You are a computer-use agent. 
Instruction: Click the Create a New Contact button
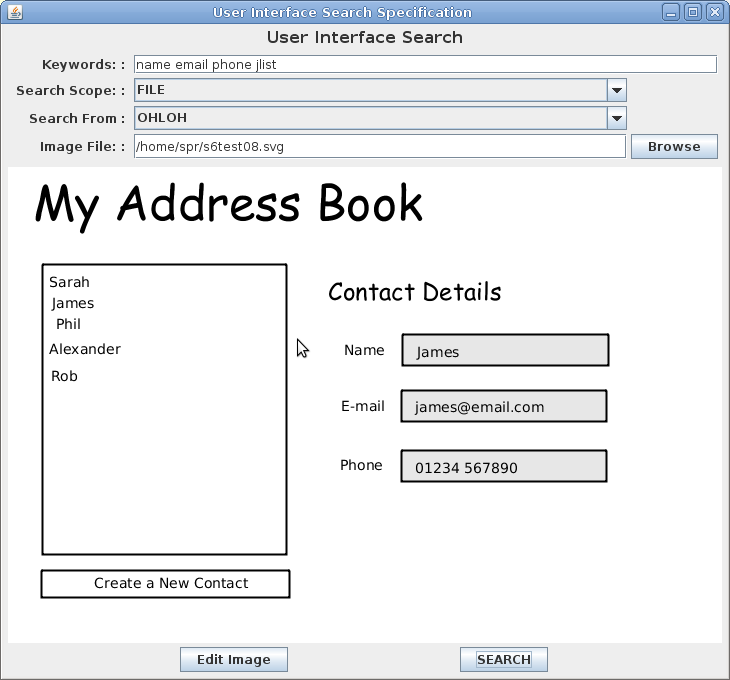(165, 584)
